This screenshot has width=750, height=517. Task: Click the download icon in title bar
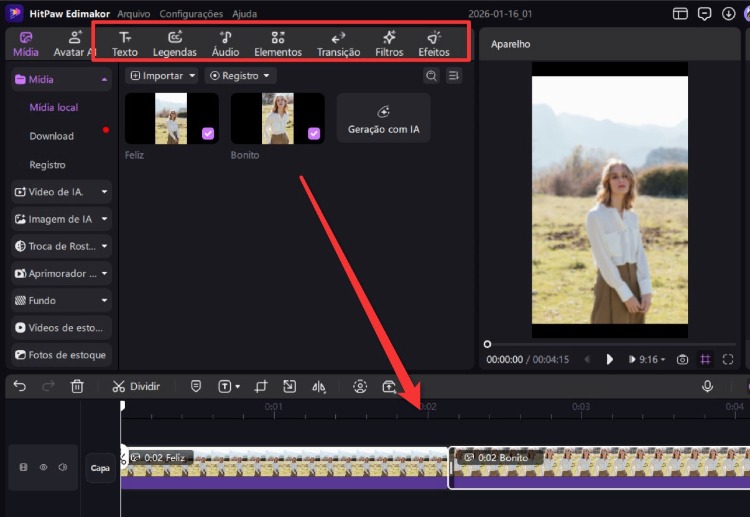[x=728, y=13]
